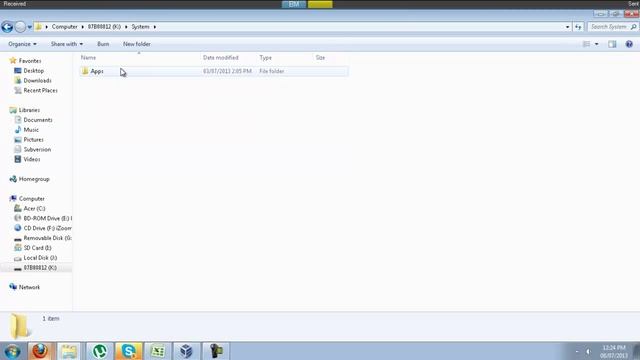Click Computer in the address bar
The image size is (640, 360).
(x=64, y=27)
